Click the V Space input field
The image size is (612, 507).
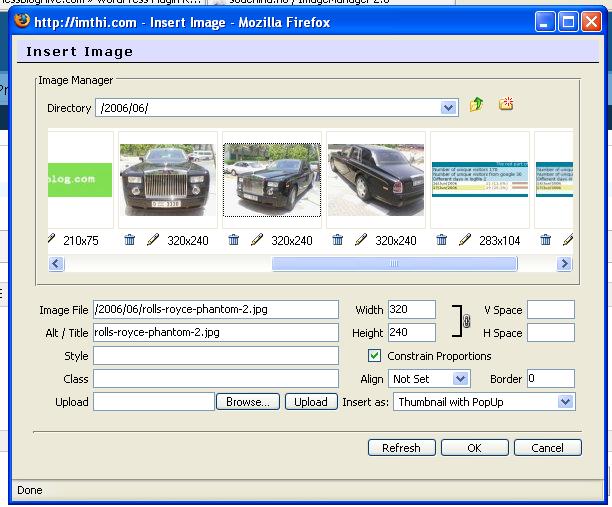coord(551,310)
